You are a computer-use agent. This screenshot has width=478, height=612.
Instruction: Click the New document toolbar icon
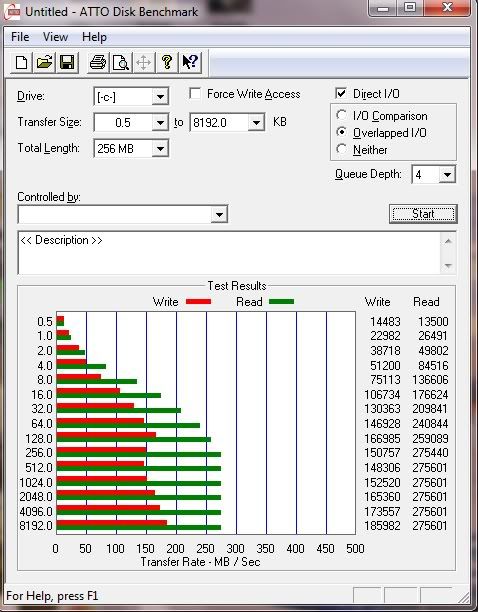(21, 62)
